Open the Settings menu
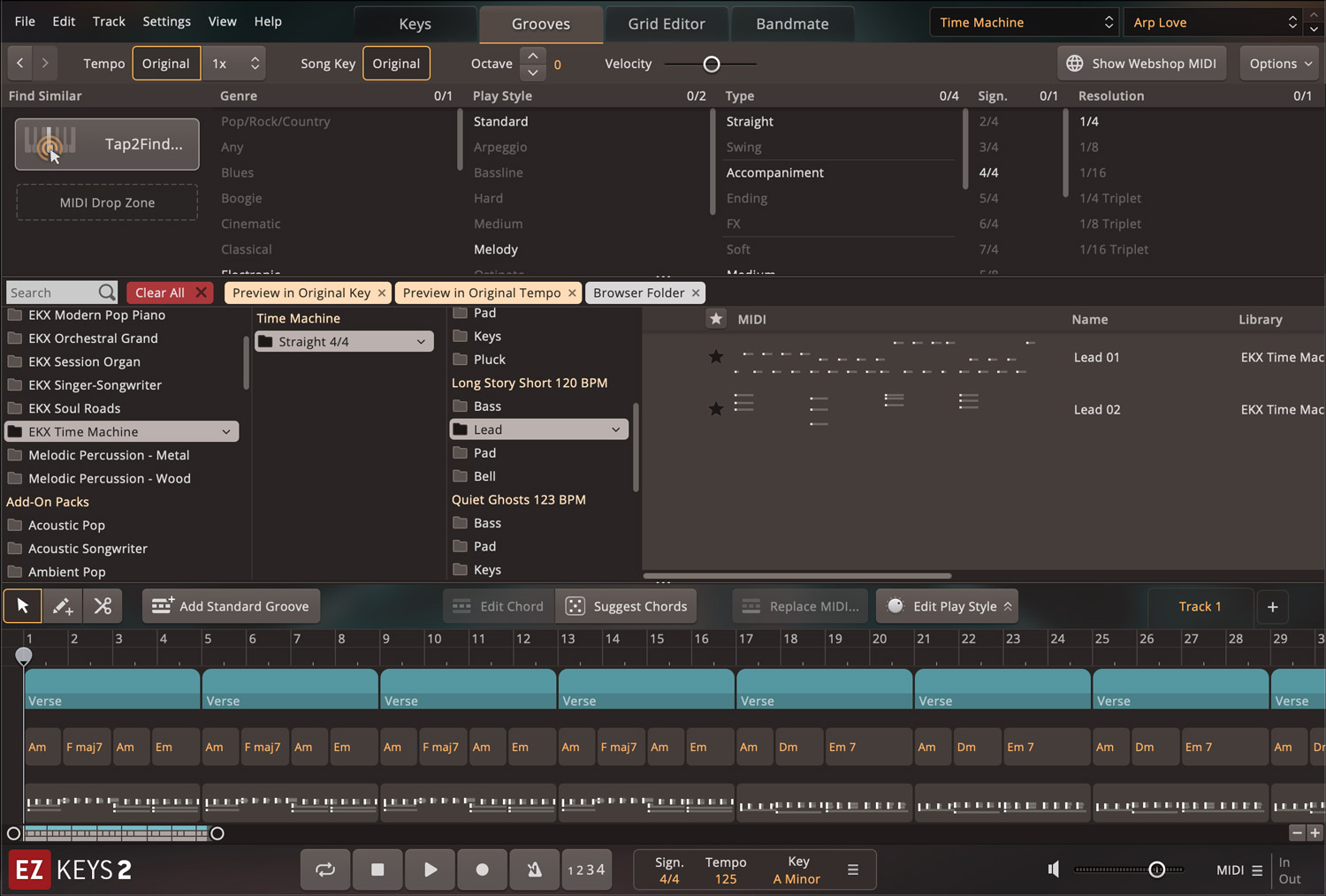 (166, 21)
